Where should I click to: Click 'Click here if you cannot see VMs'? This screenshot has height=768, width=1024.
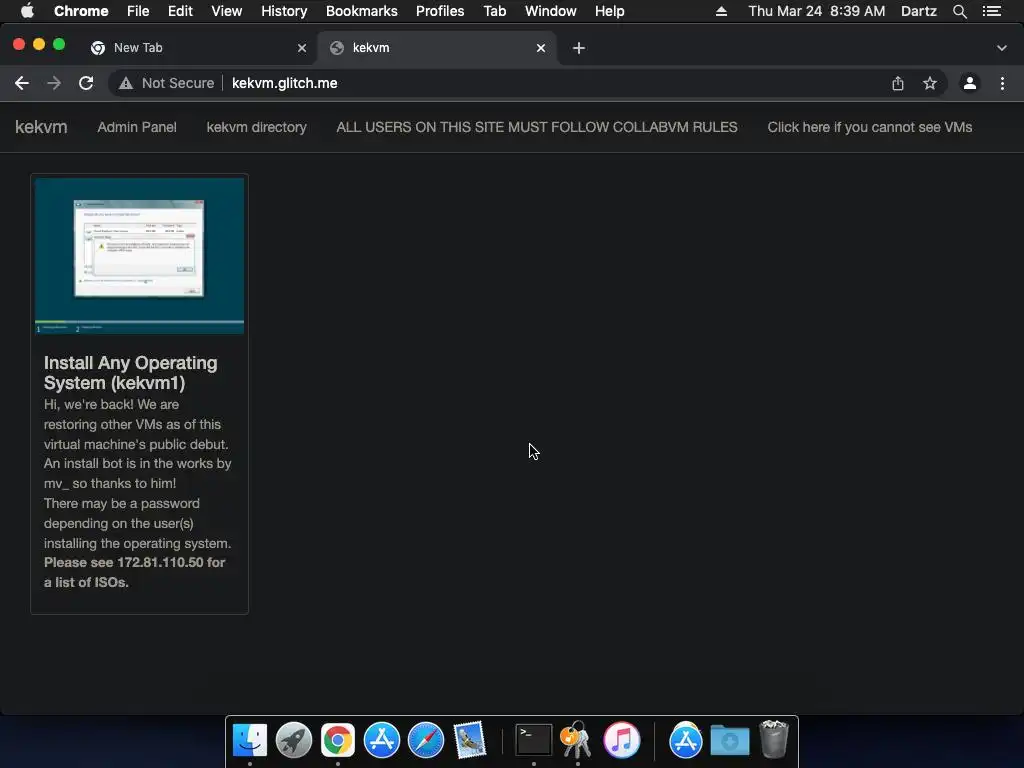click(869, 127)
